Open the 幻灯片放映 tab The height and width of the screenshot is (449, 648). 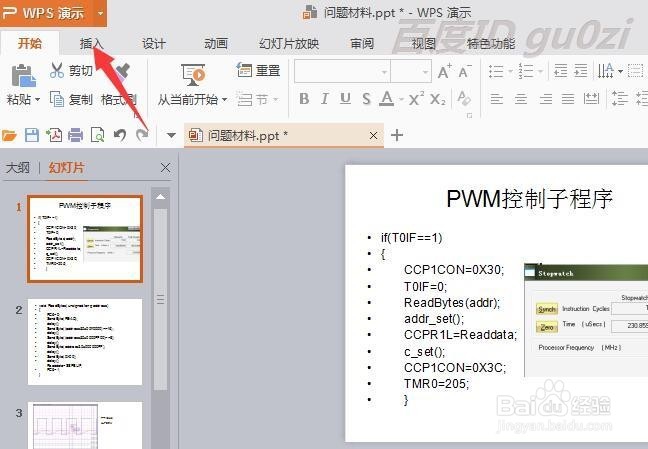click(x=289, y=43)
